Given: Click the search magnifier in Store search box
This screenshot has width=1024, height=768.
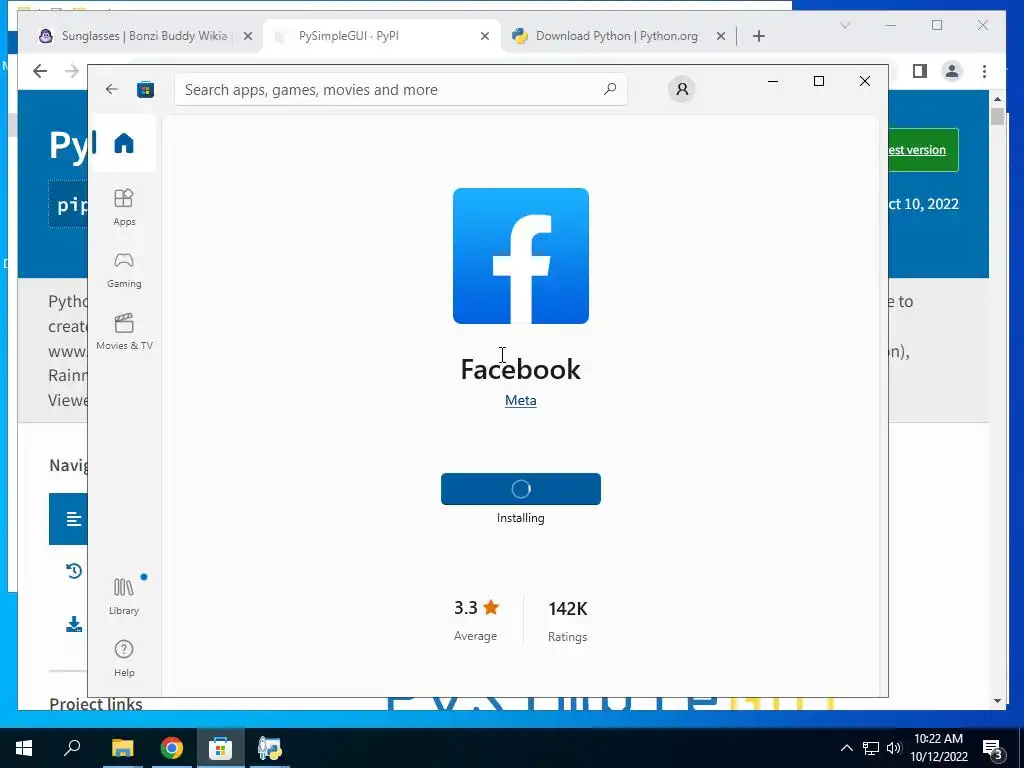Looking at the screenshot, I should tap(610, 89).
